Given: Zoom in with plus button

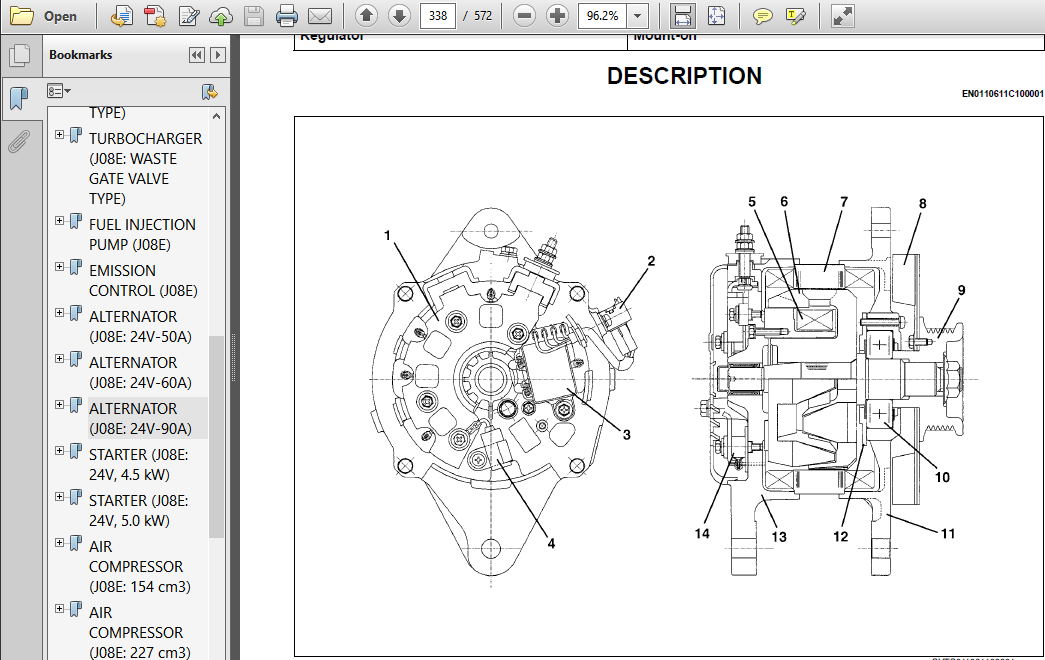Looking at the screenshot, I should point(556,15).
